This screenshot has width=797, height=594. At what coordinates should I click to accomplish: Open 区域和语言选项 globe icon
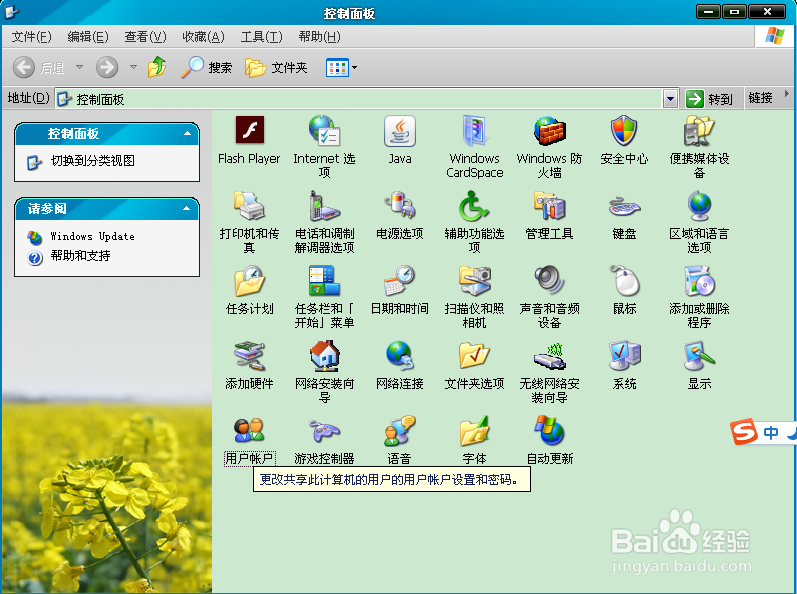(699, 205)
